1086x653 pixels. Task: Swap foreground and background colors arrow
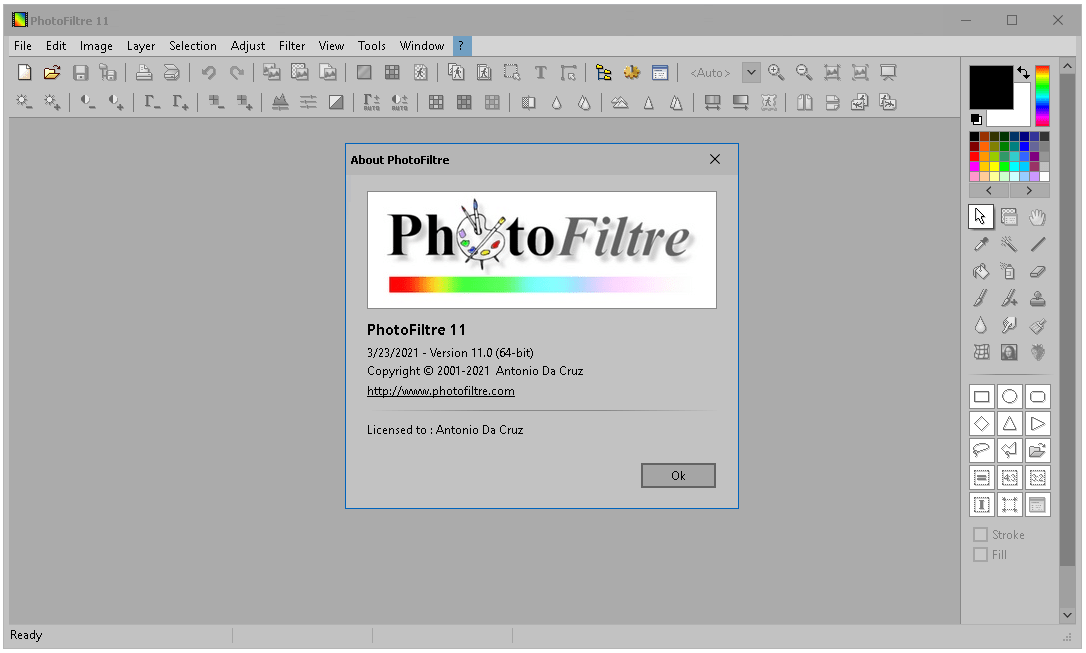(x=1023, y=72)
